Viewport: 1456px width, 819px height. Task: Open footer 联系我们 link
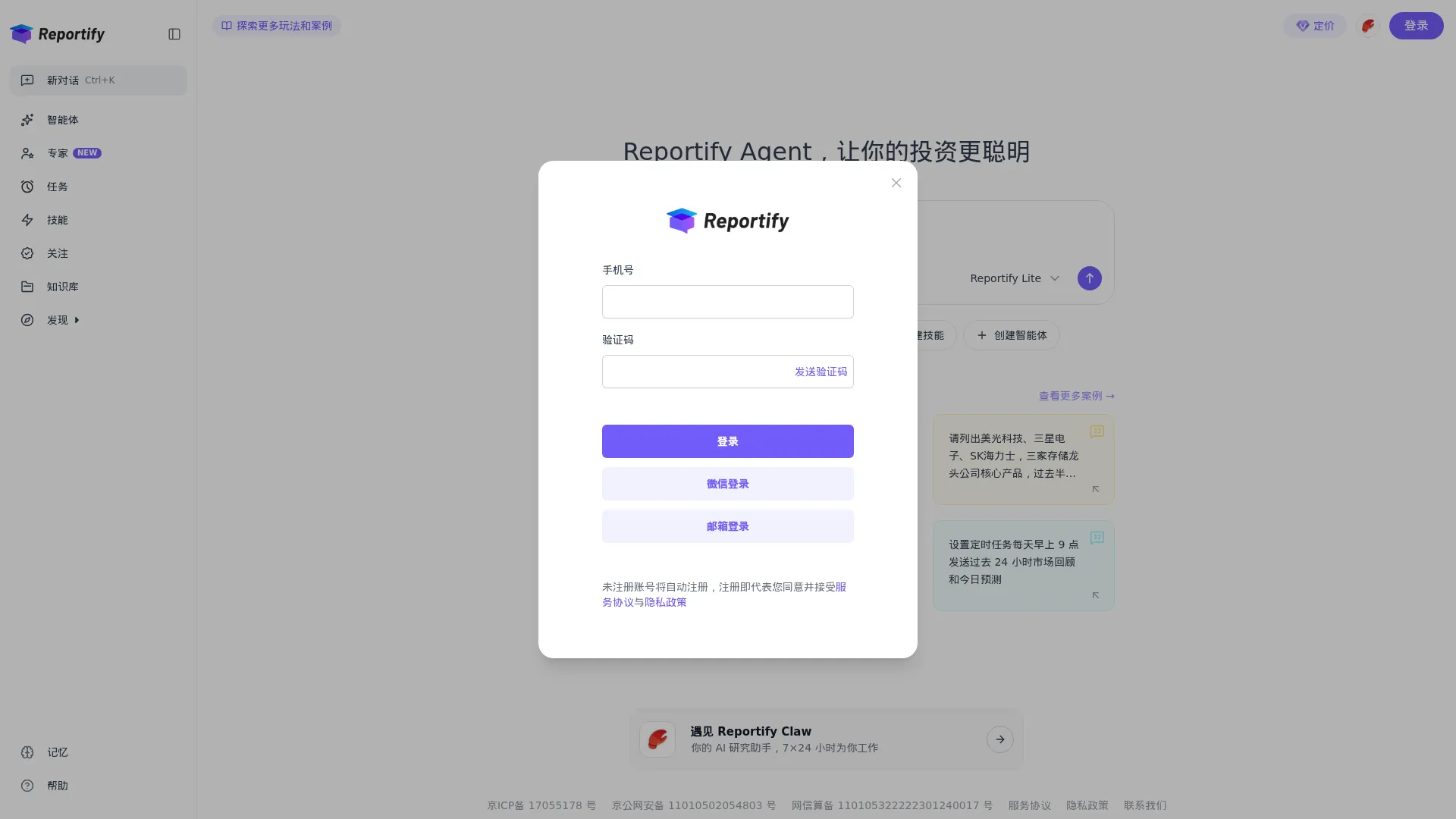click(x=1145, y=805)
